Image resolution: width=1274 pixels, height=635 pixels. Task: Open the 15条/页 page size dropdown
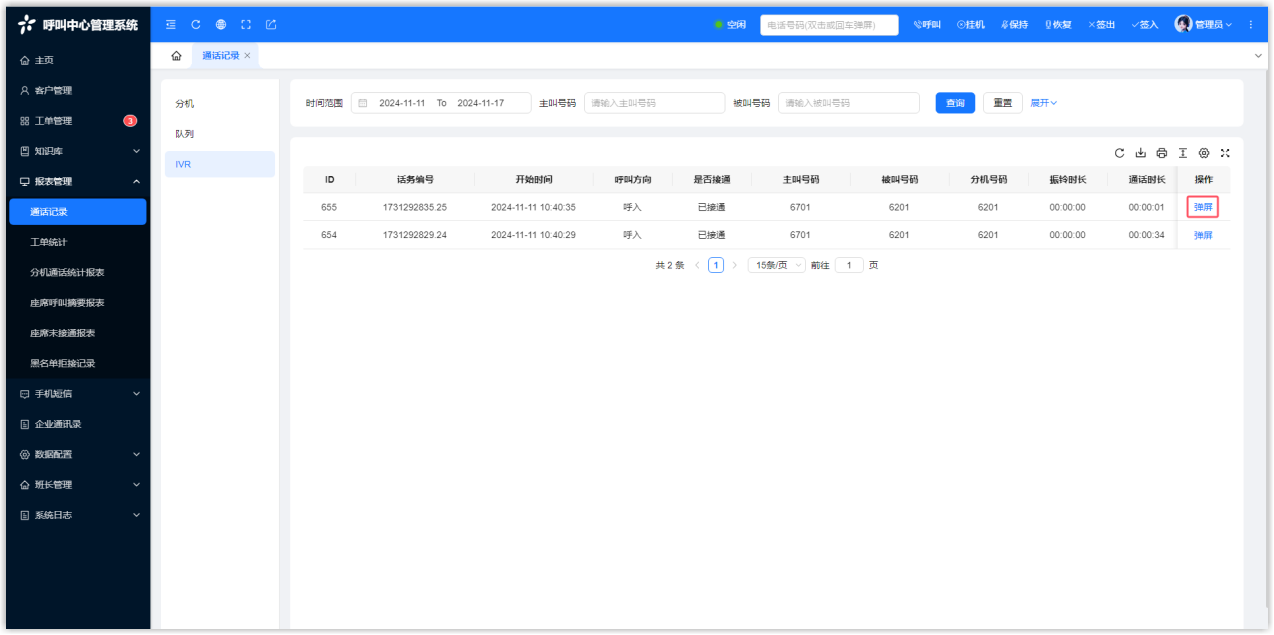[777, 265]
